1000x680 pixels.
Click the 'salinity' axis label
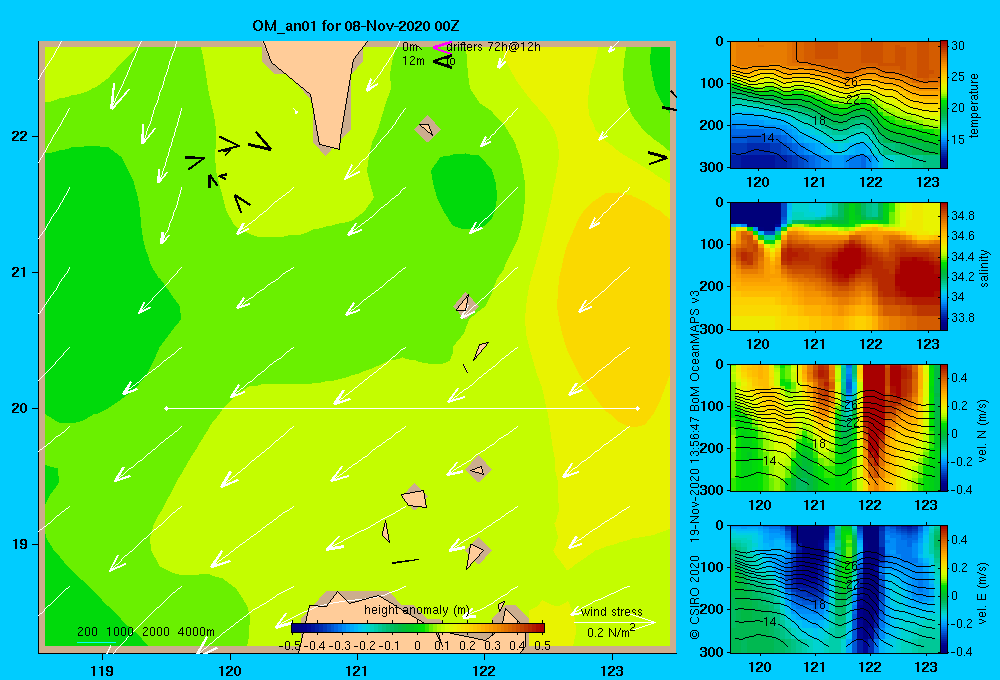tap(984, 268)
